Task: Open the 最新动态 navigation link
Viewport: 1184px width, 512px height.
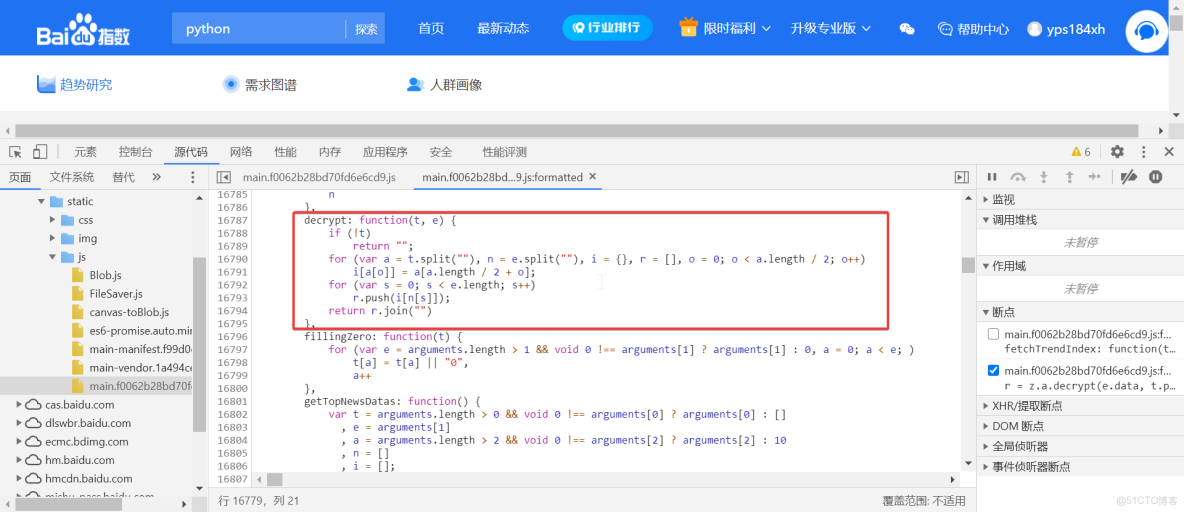Action: pos(503,29)
